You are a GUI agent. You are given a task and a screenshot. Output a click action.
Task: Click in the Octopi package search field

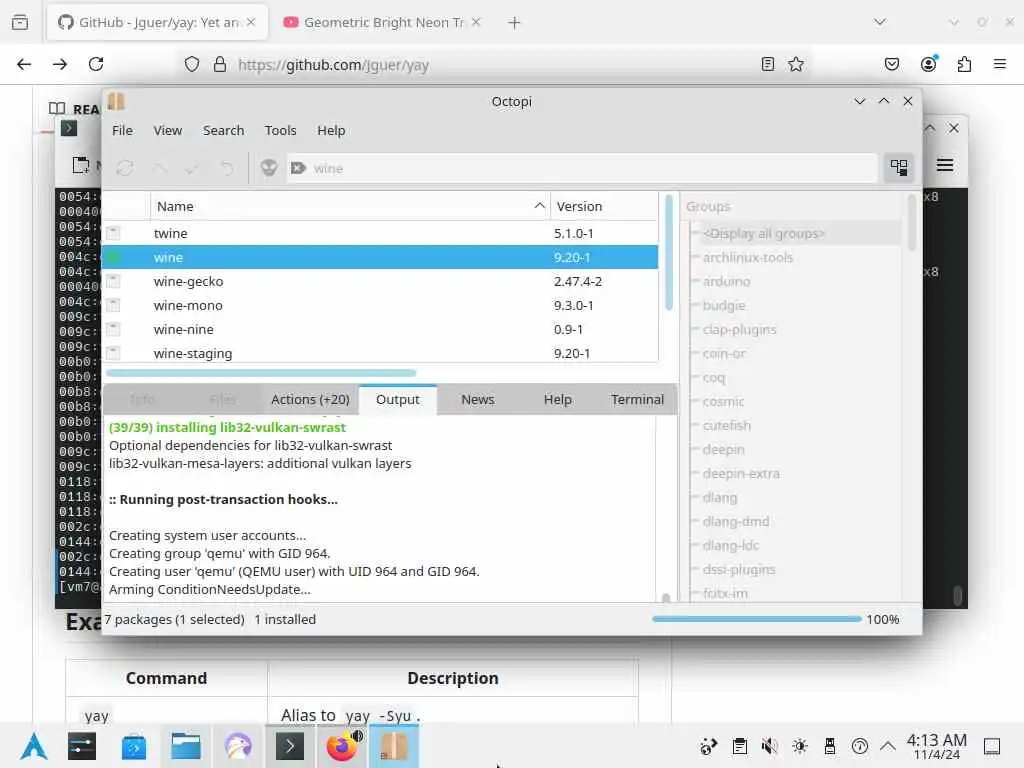tap(581, 168)
